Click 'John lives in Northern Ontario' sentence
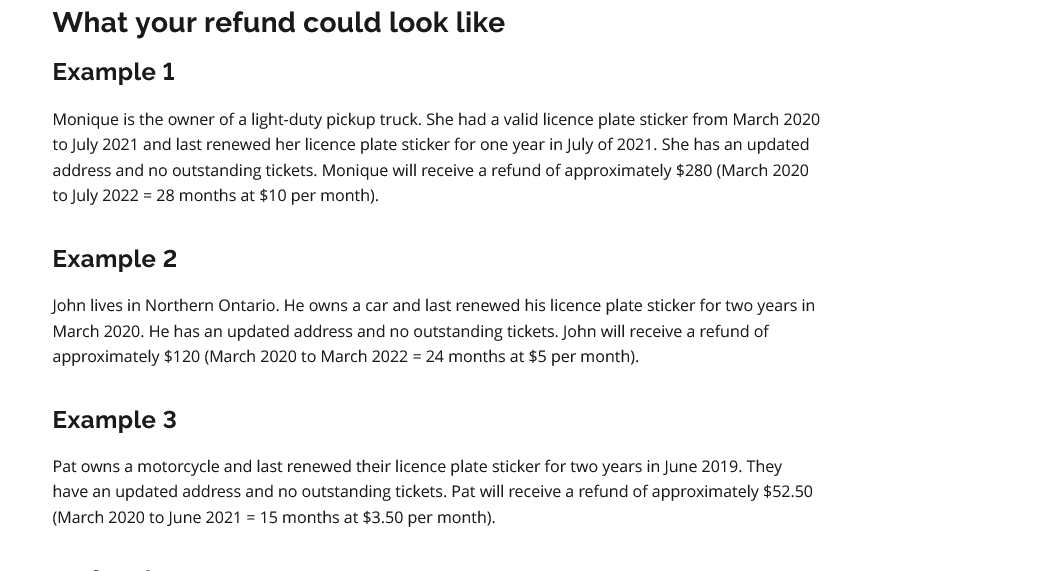This screenshot has height=571, width=1063. click(165, 306)
